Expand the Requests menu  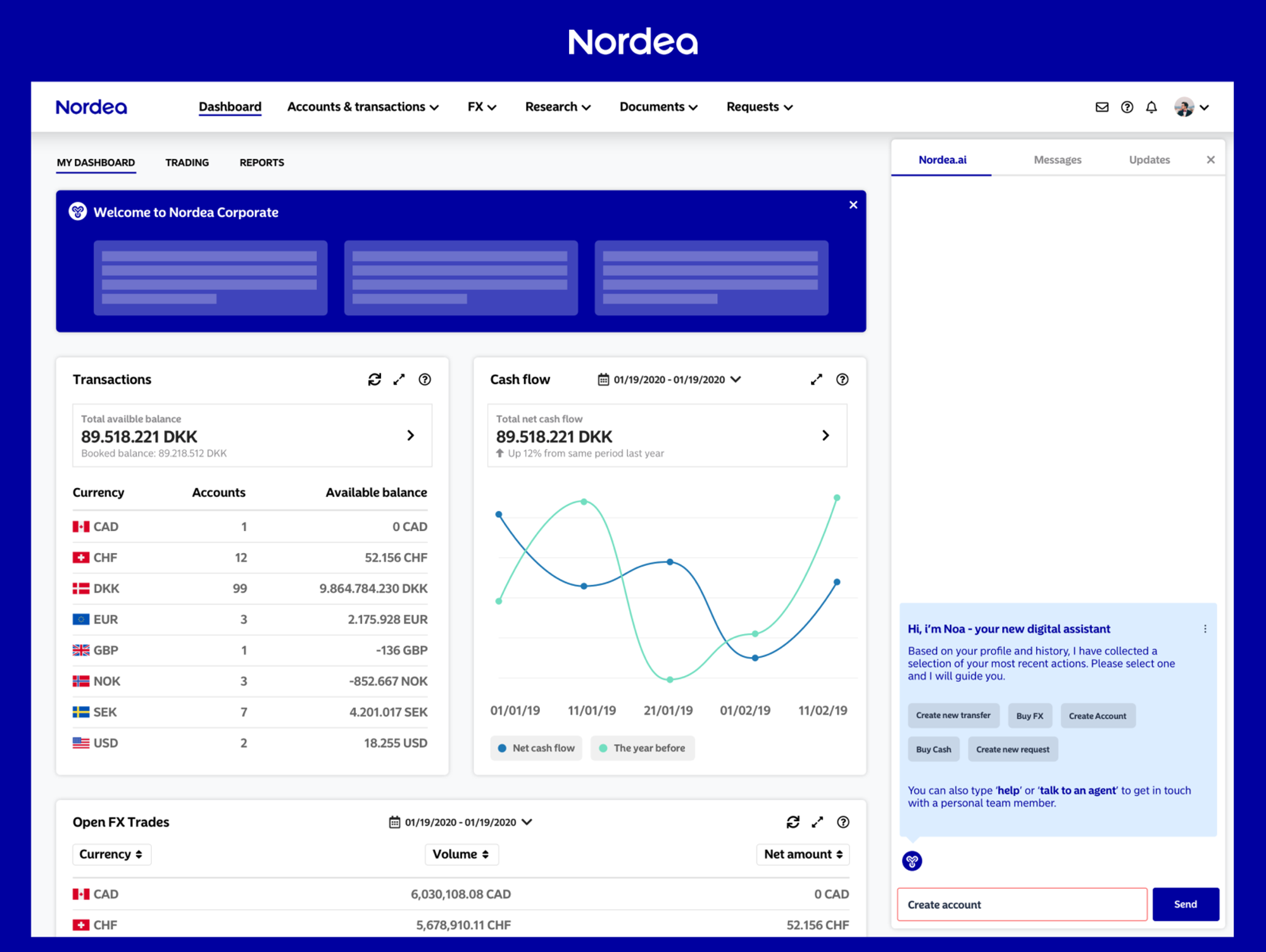[760, 107]
